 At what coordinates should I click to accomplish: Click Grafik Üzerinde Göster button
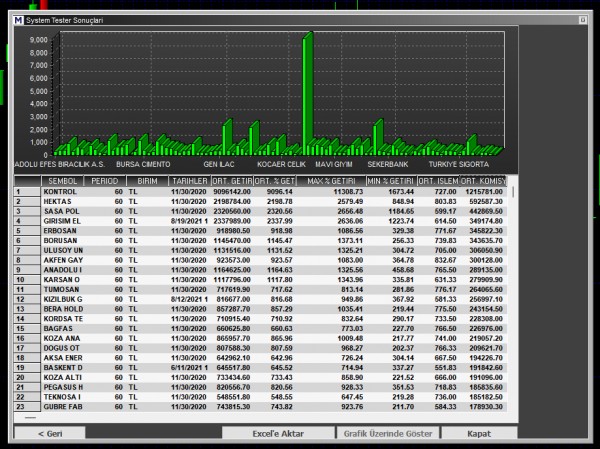(x=388, y=433)
